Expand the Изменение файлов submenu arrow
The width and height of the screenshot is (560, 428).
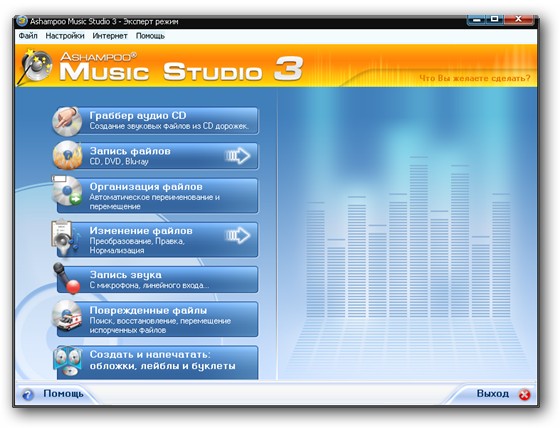(238, 235)
